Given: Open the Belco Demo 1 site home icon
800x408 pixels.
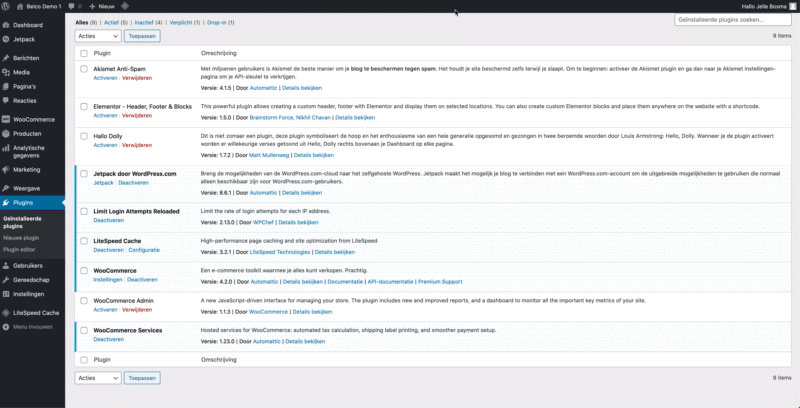Looking at the screenshot, I should coord(20,6).
